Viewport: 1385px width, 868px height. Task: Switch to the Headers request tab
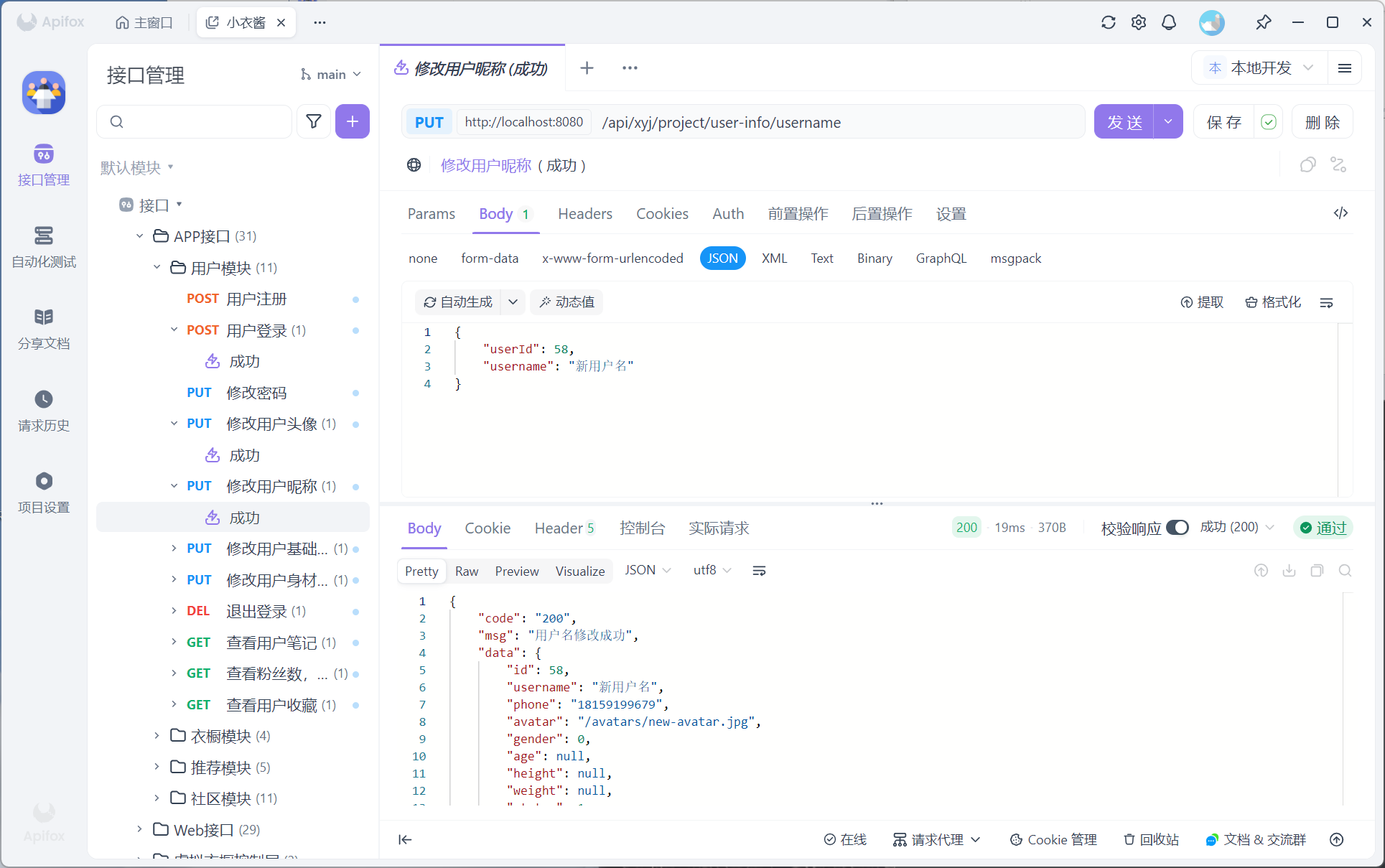[x=584, y=214]
